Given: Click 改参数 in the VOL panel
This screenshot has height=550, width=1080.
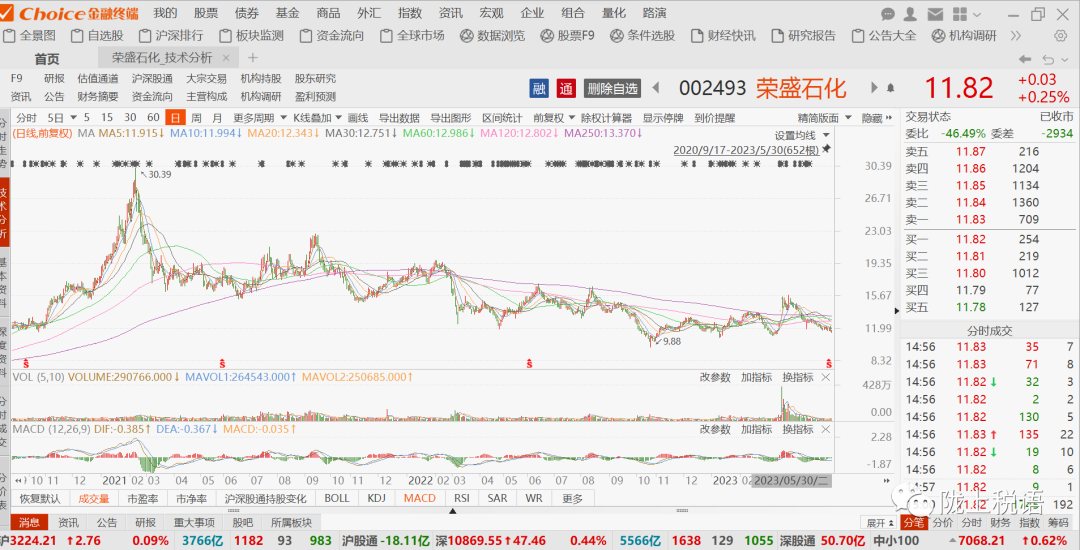Looking at the screenshot, I should click(715, 377).
